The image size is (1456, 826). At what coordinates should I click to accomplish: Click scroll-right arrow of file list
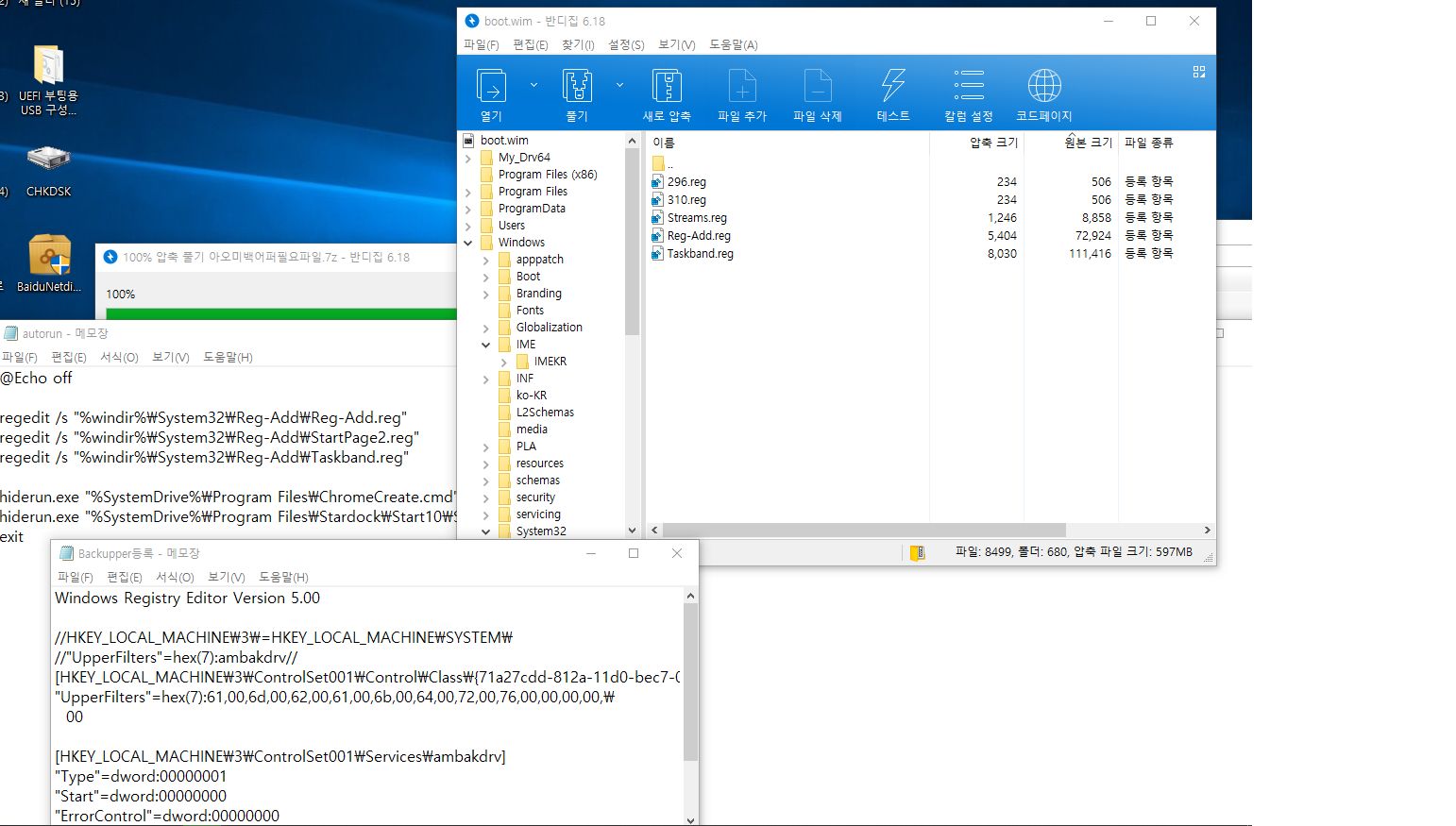point(1207,531)
